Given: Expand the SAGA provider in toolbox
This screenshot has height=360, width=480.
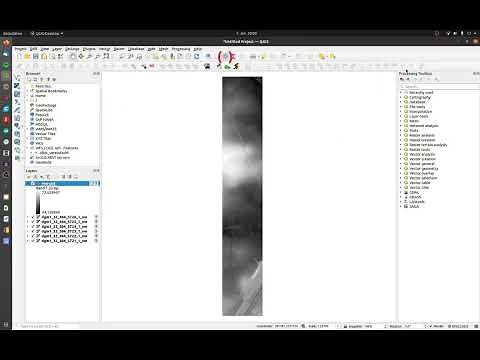Looking at the screenshot, I should (401, 207).
